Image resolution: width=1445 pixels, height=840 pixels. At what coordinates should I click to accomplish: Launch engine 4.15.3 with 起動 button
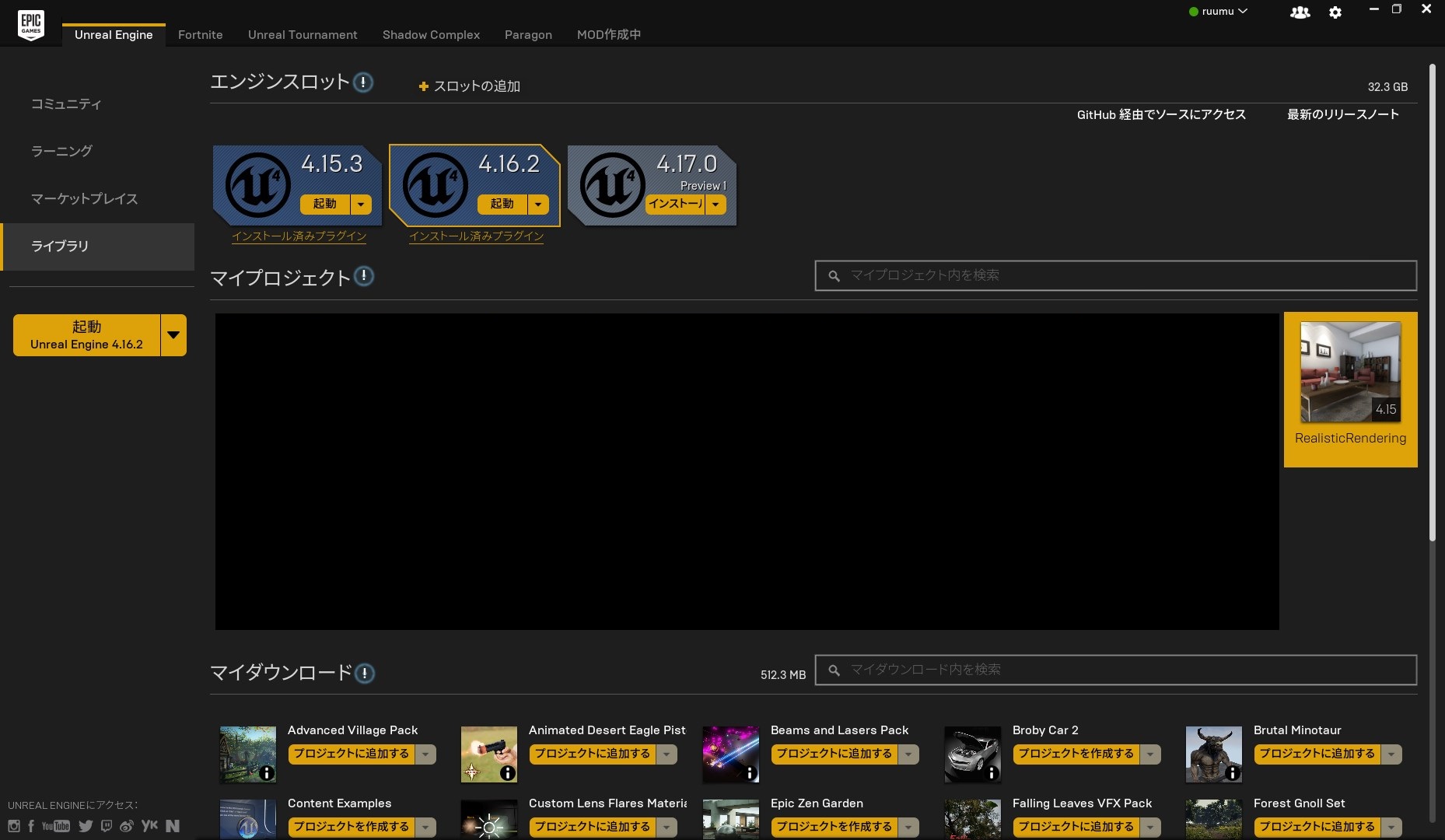point(325,205)
